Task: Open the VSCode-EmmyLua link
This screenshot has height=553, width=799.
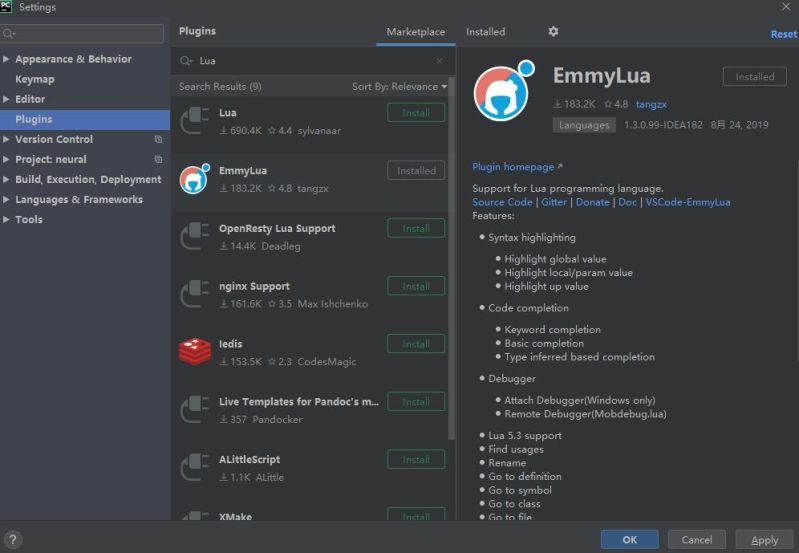Action: click(688, 202)
